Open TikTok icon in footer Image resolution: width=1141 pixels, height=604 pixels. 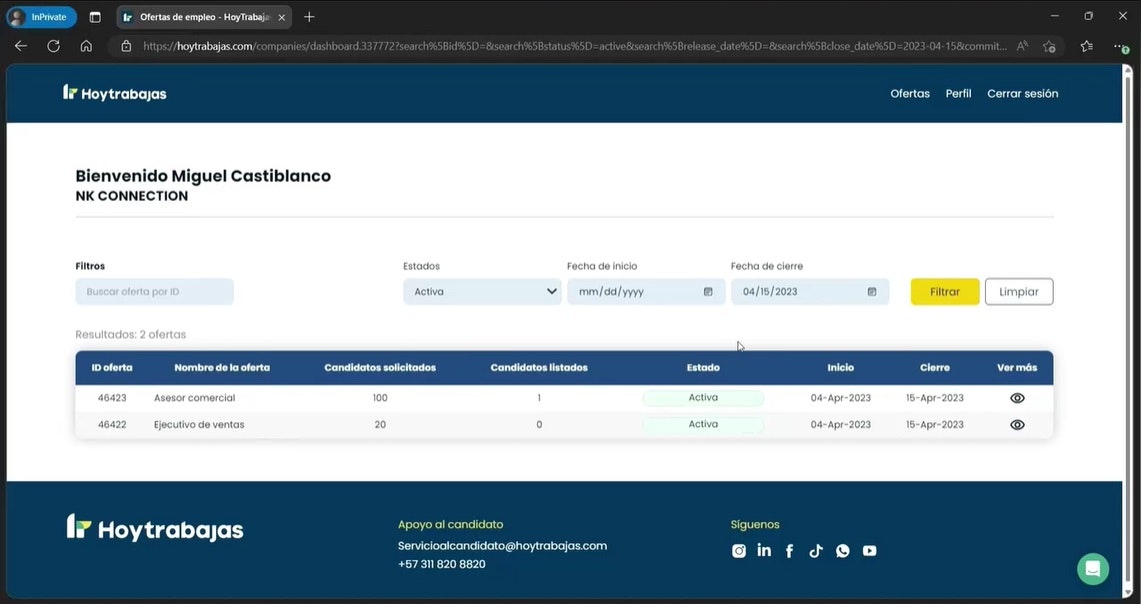(816, 551)
